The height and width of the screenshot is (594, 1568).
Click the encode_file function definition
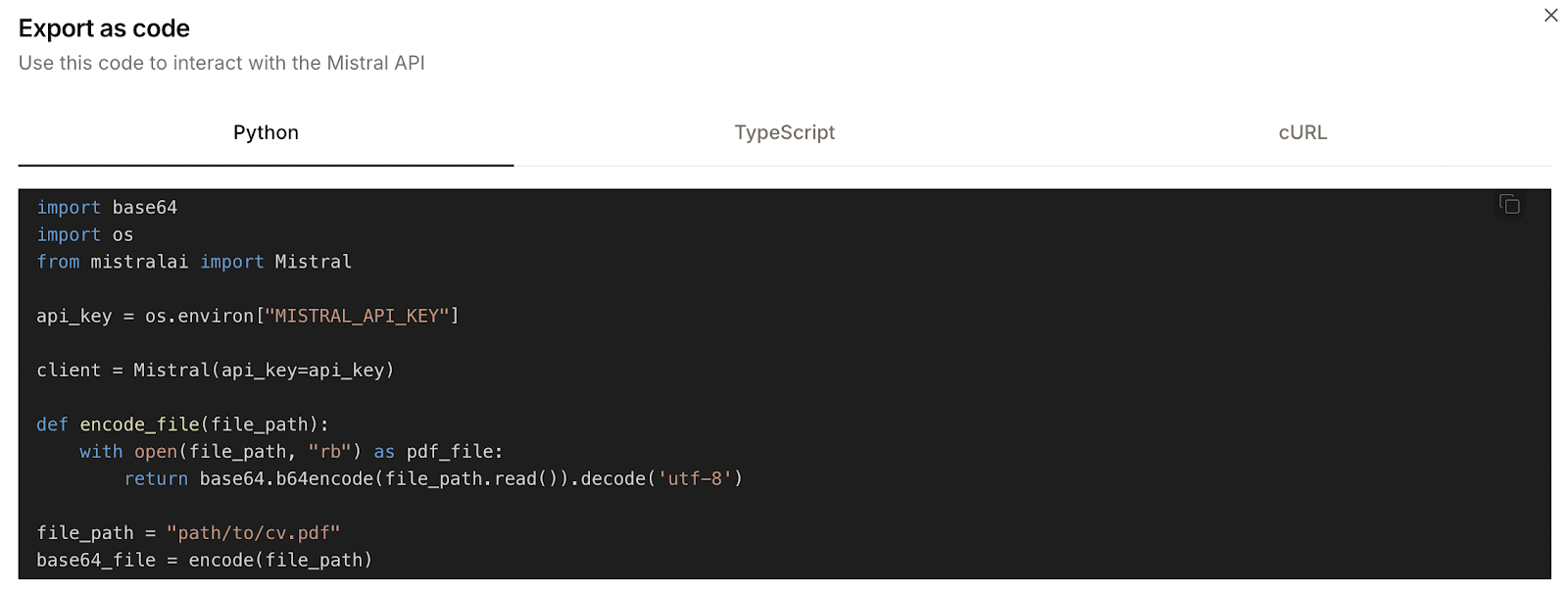coord(182,423)
